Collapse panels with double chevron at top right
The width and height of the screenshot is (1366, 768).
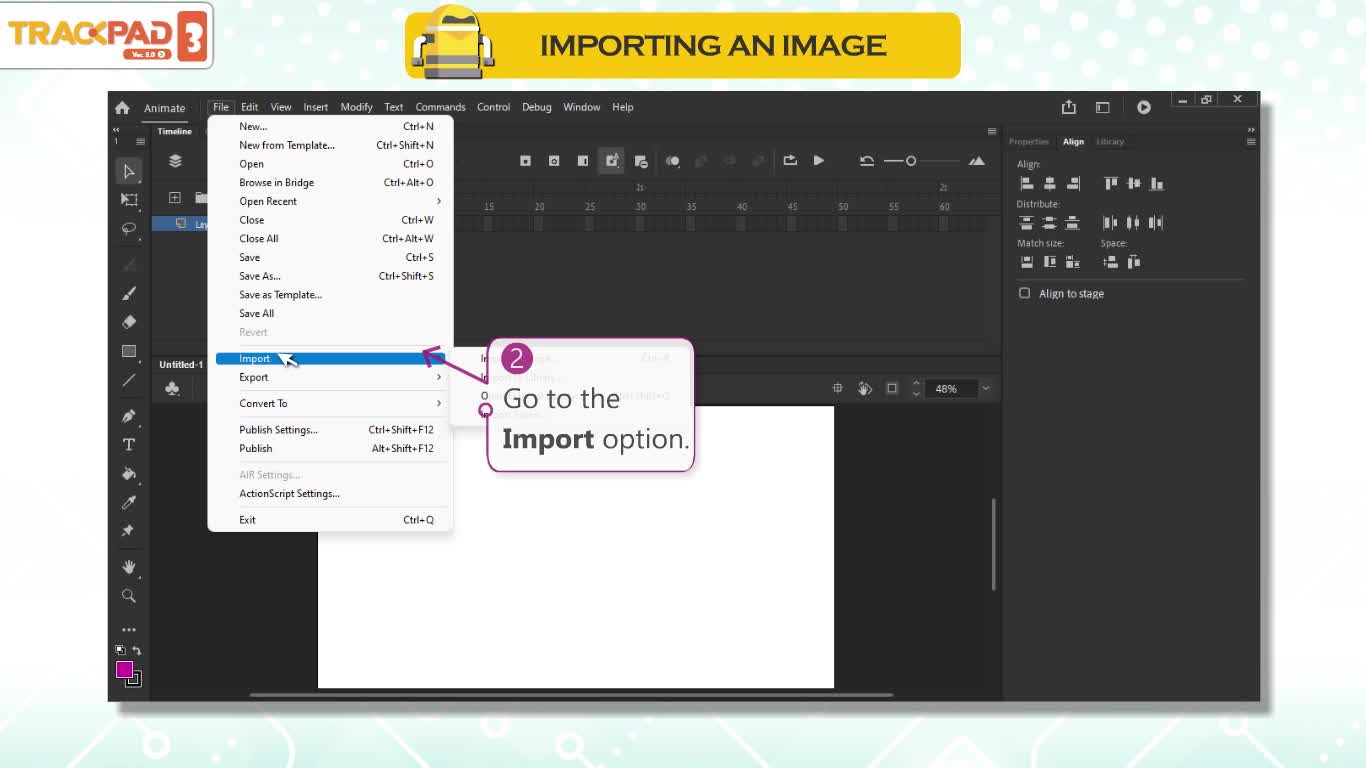pyautogui.click(x=1251, y=130)
